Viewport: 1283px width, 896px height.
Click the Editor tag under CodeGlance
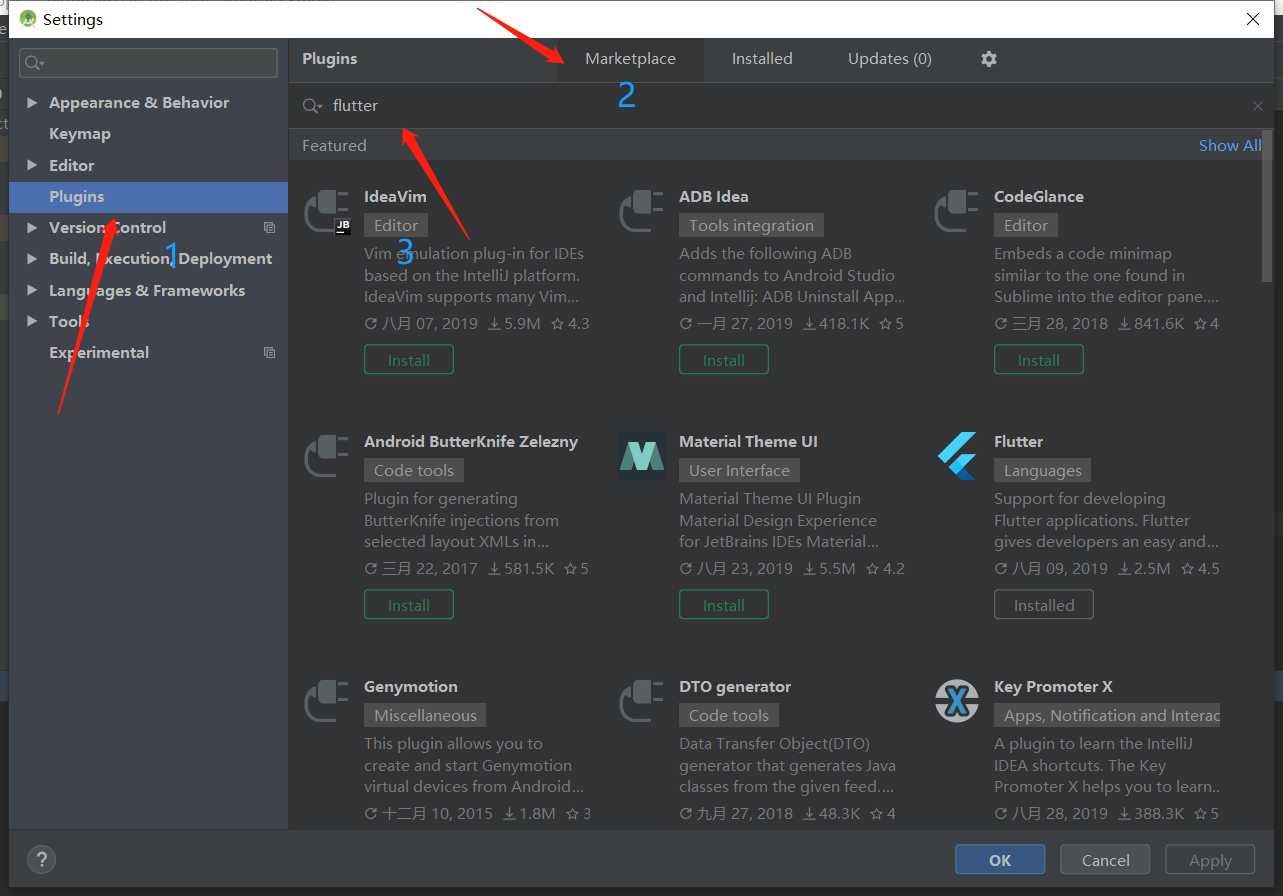(x=1026, y=226)
